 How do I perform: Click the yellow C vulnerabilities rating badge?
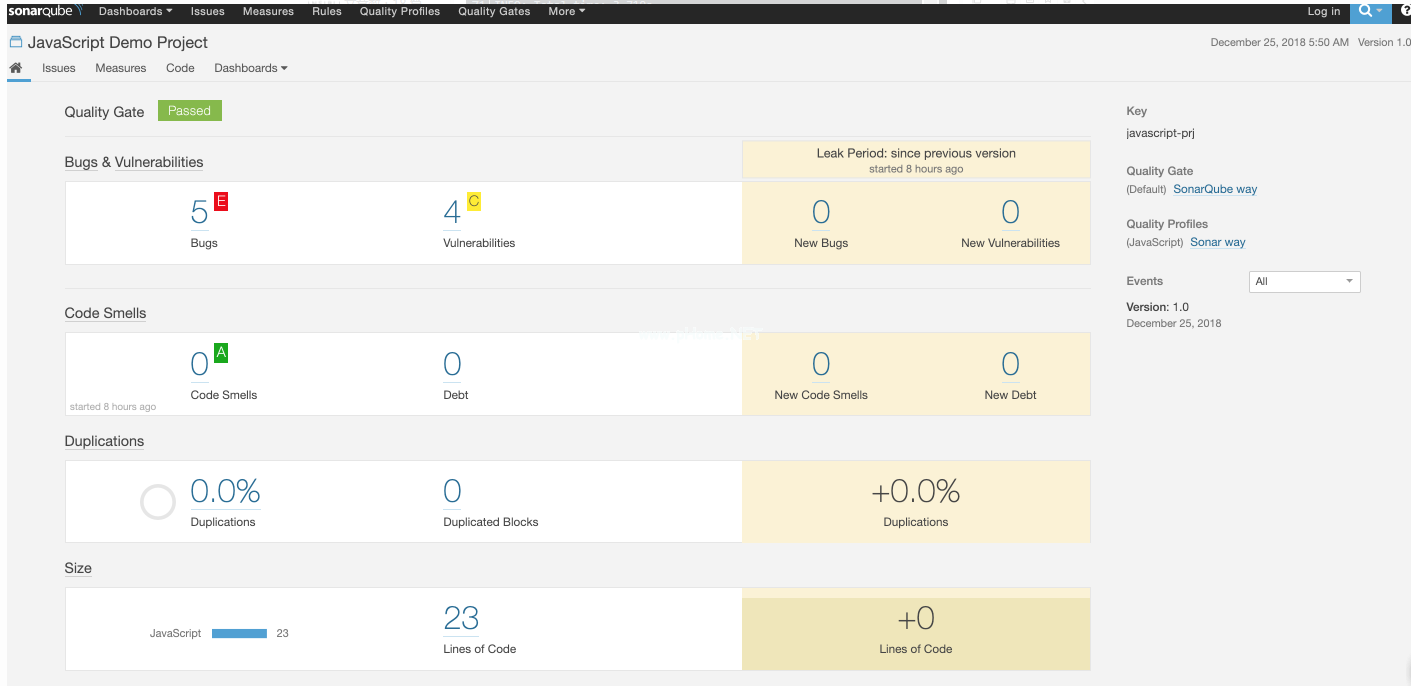coord(474,202)
